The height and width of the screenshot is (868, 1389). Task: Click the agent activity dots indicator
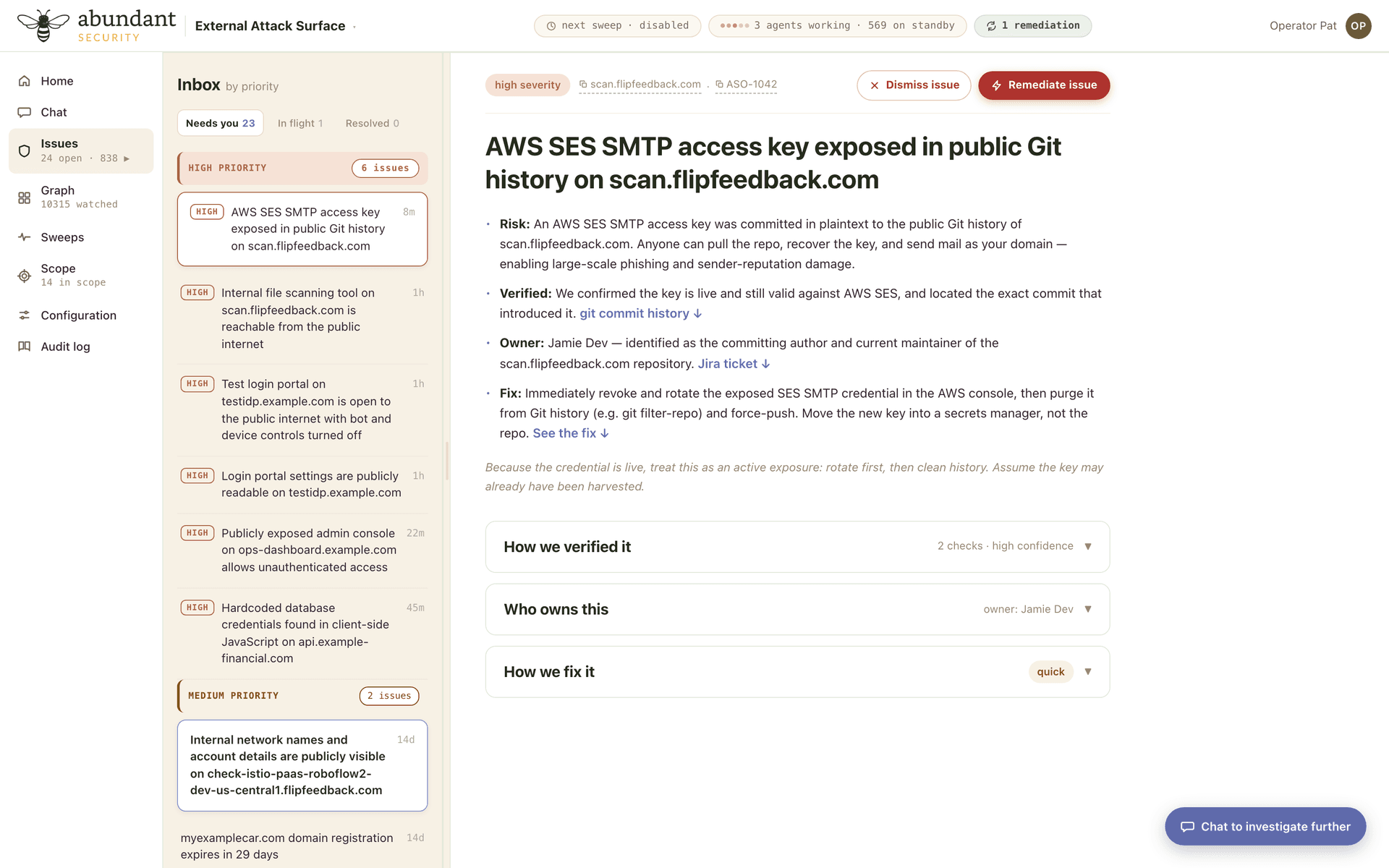click(734, 26)
